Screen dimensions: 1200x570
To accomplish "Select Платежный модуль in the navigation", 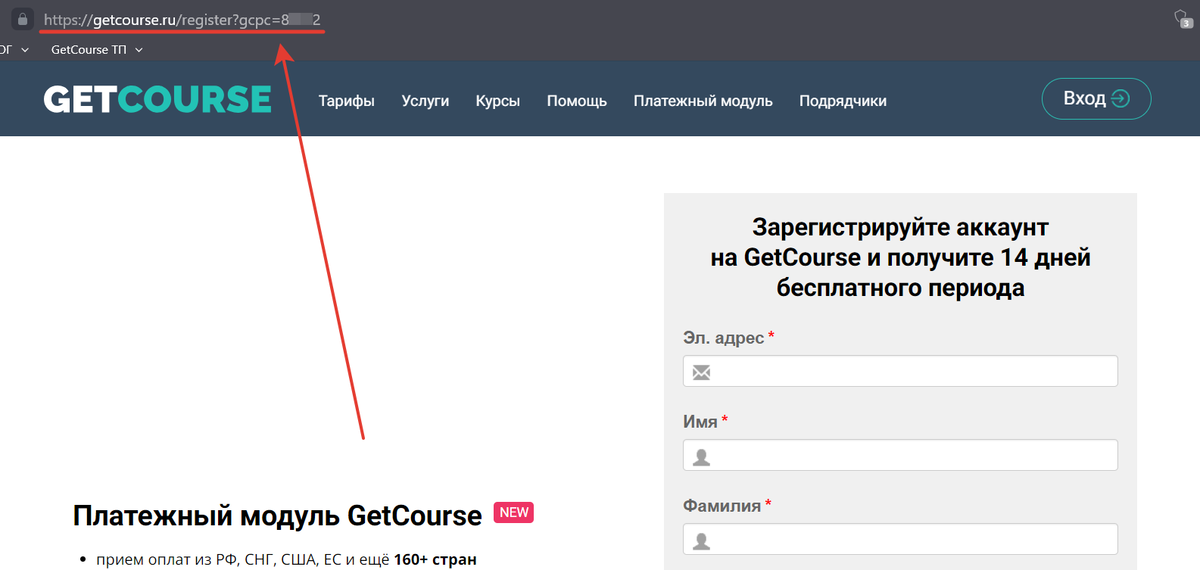I will pyautogui.click(x=703, y=100).
